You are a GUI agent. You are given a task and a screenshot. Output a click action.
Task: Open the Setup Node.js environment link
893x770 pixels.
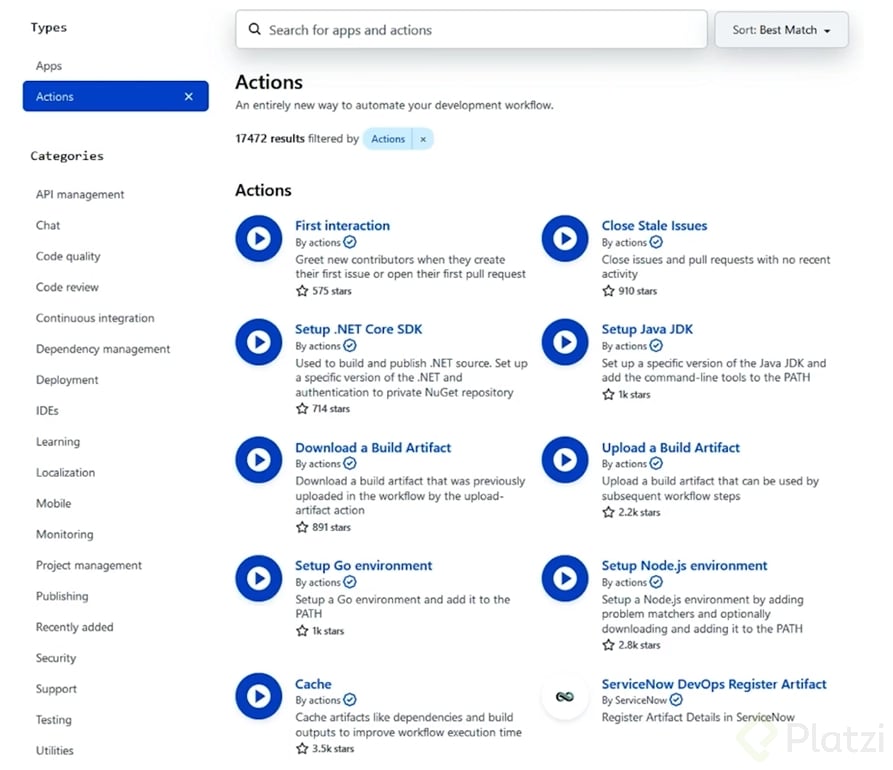(x=685, y=566)
